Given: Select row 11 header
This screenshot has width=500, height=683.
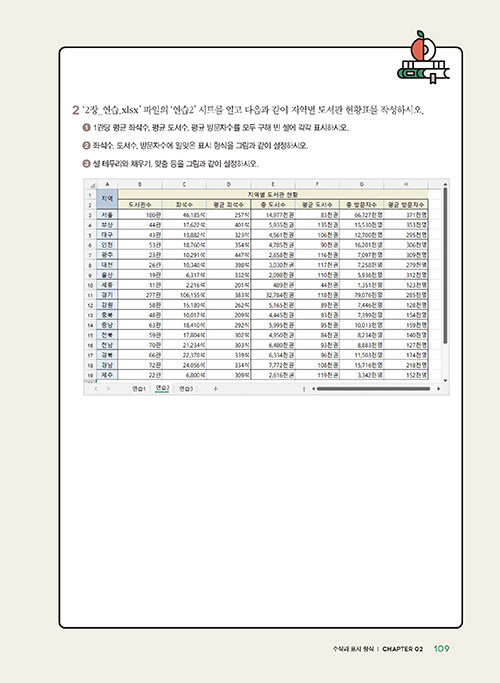Looking at the screenshot, I should pos(90,295).
